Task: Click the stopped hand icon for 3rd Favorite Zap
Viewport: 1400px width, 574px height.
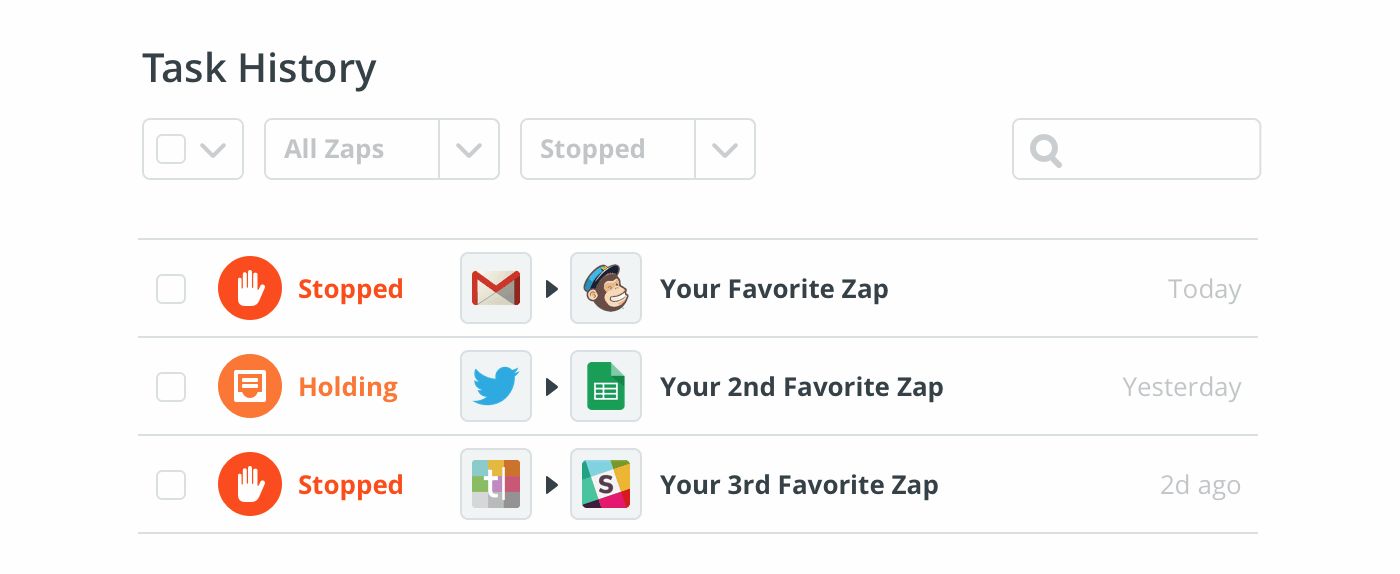Action: 249,485
